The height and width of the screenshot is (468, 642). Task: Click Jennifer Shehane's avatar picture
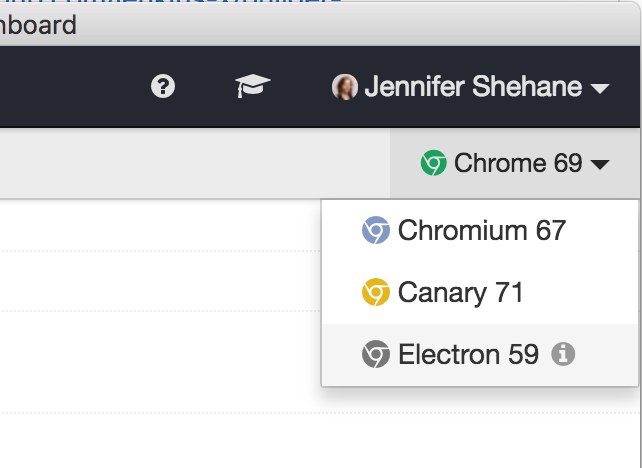click(345, 87)
